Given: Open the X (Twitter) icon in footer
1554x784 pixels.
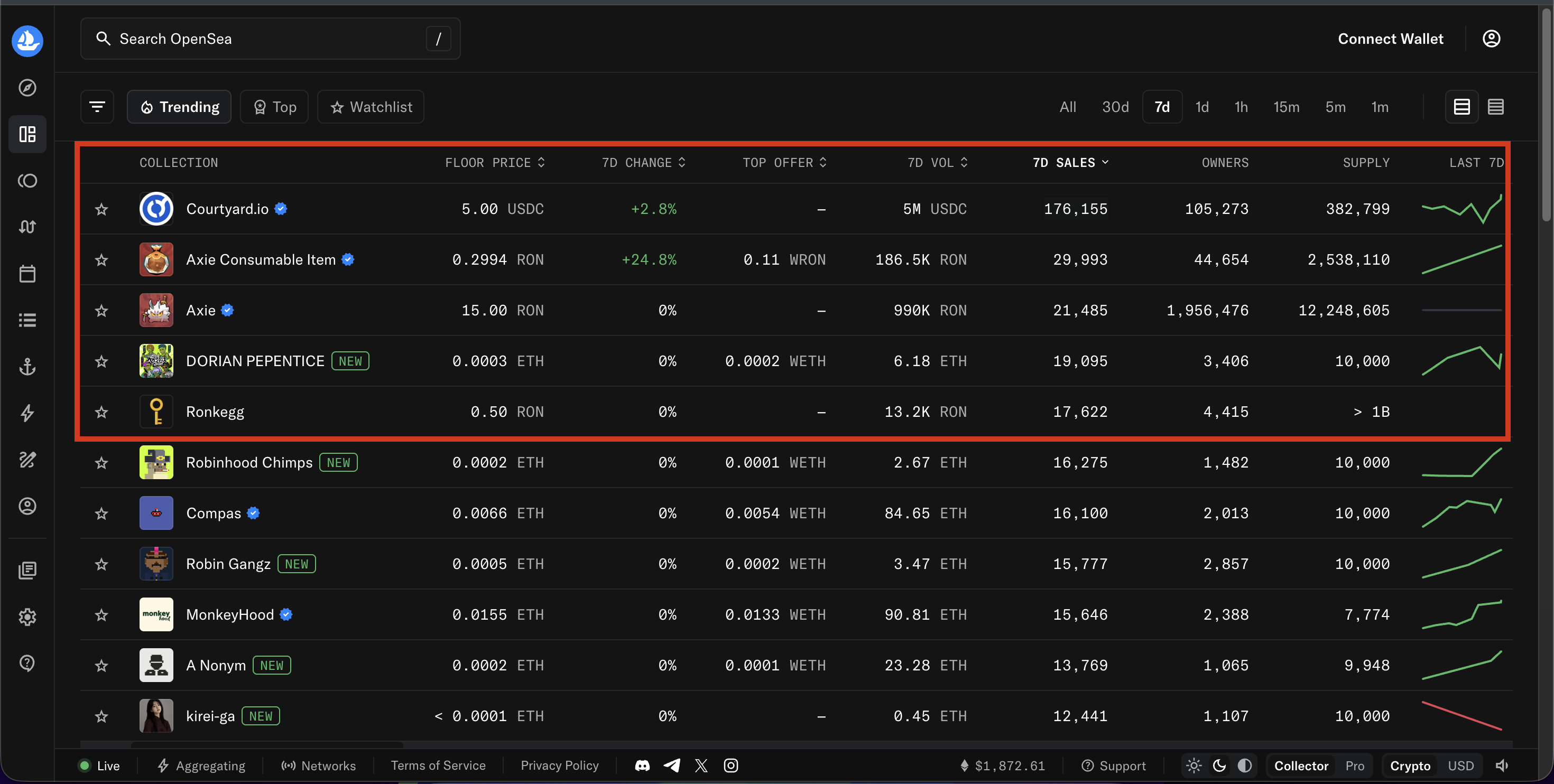Looking at the screenshot, I should (x=701, y=766).
